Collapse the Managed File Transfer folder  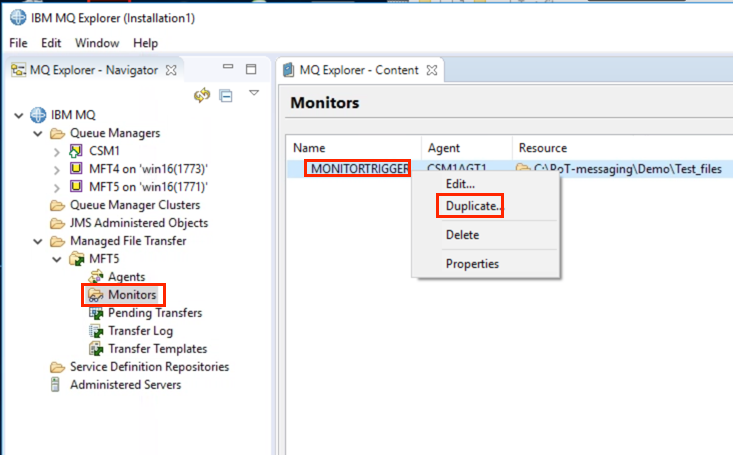coord(38,241)
